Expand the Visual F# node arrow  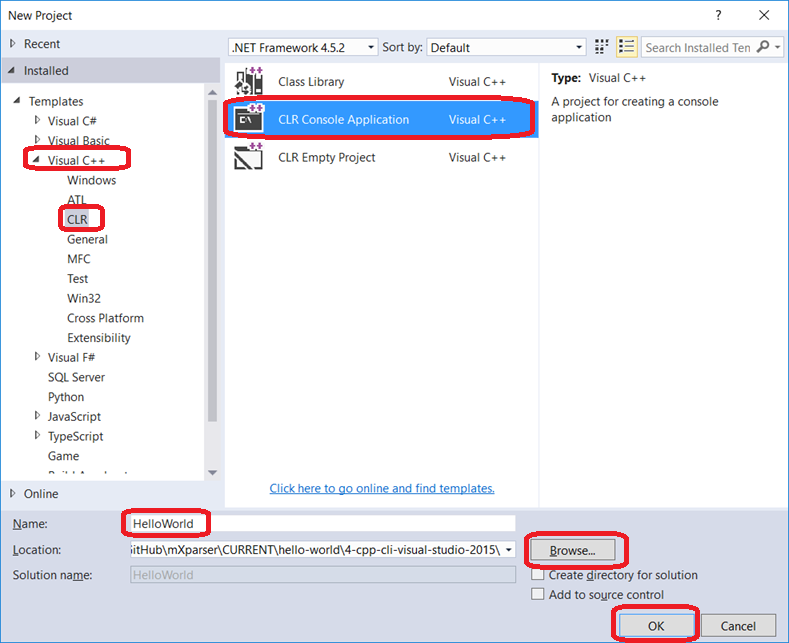pos(37,357)
